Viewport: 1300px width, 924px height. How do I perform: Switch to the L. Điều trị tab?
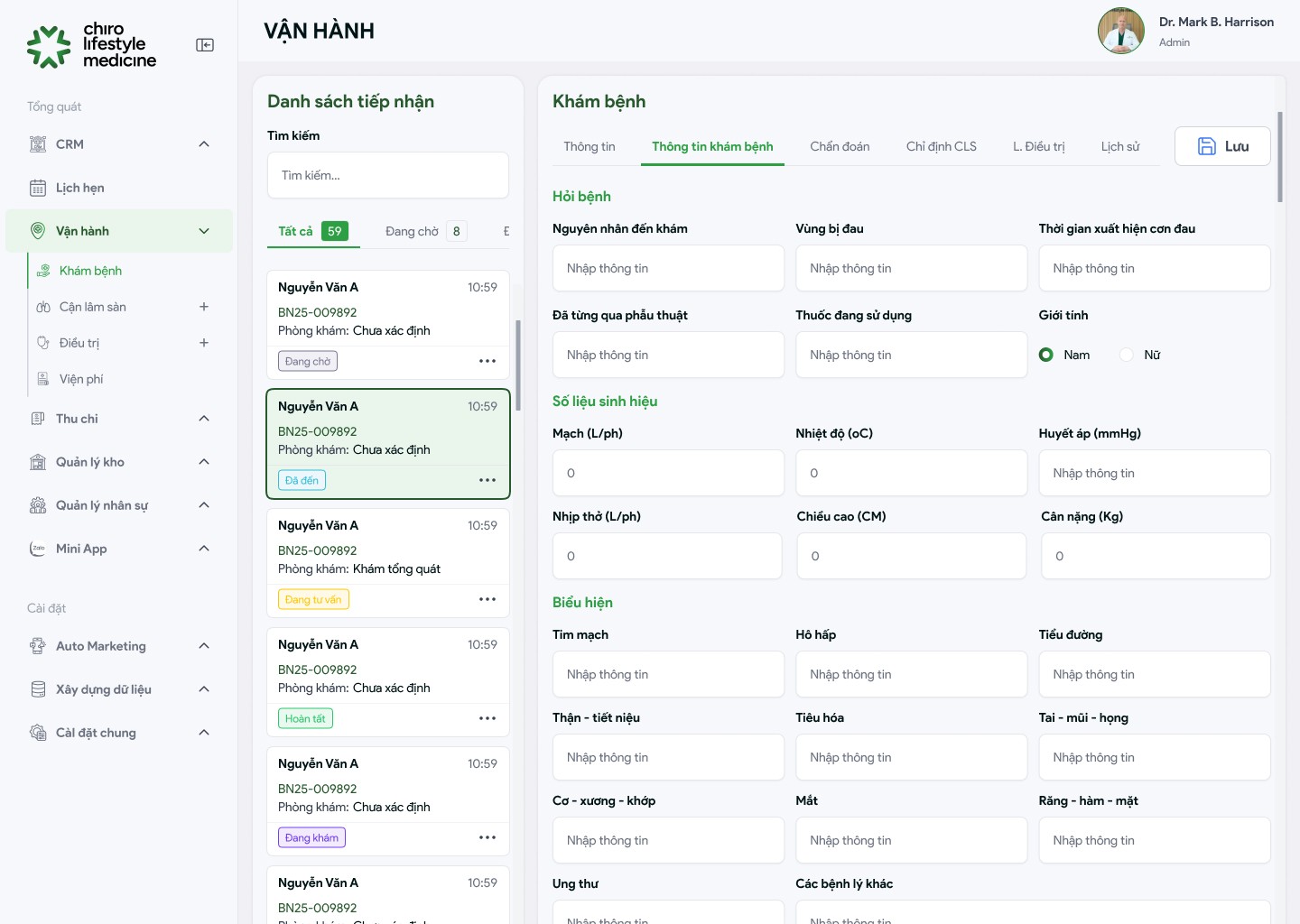click(1039, 146)
